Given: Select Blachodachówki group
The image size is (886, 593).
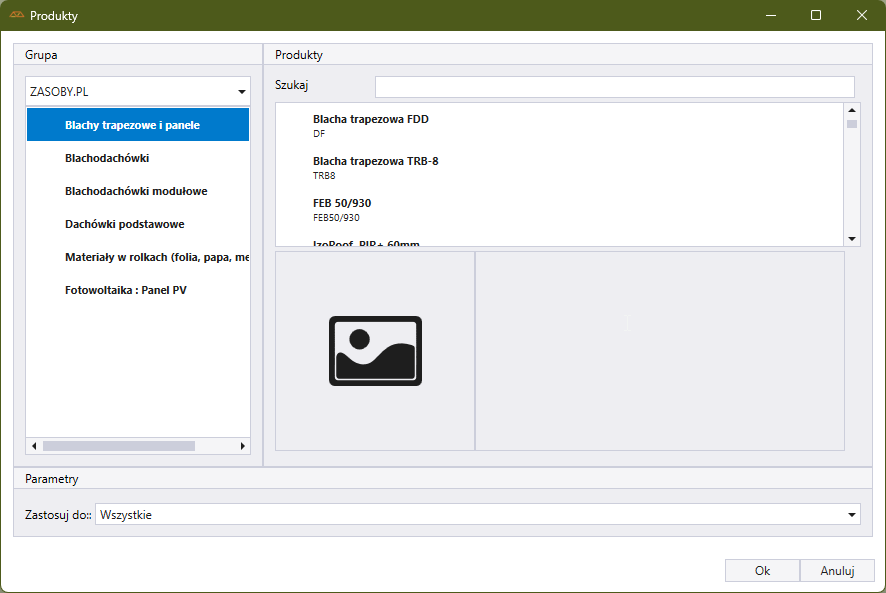Looking at the screenshot, I should [107, 158].
